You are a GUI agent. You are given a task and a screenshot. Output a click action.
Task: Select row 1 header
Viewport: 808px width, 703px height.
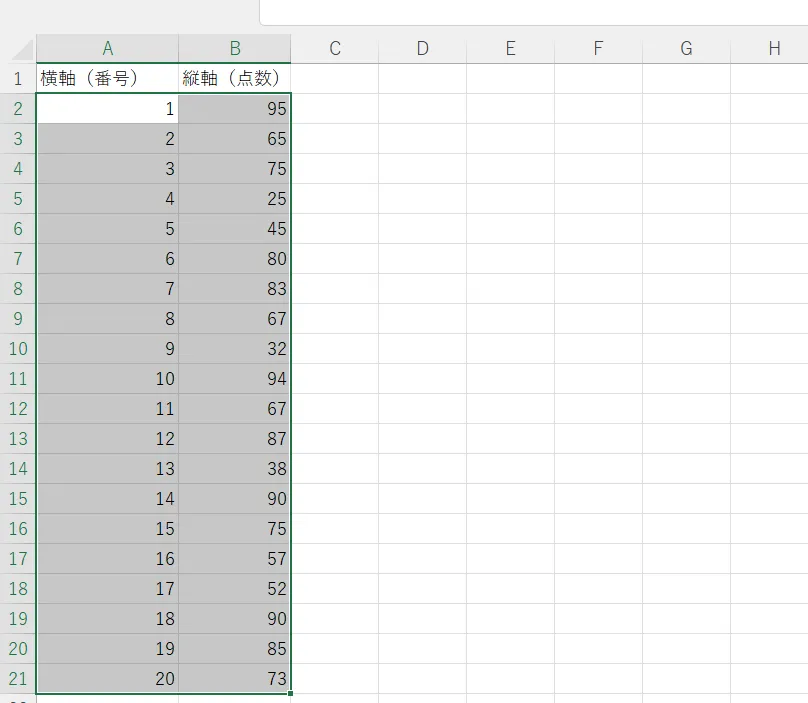tap(18, 79)
